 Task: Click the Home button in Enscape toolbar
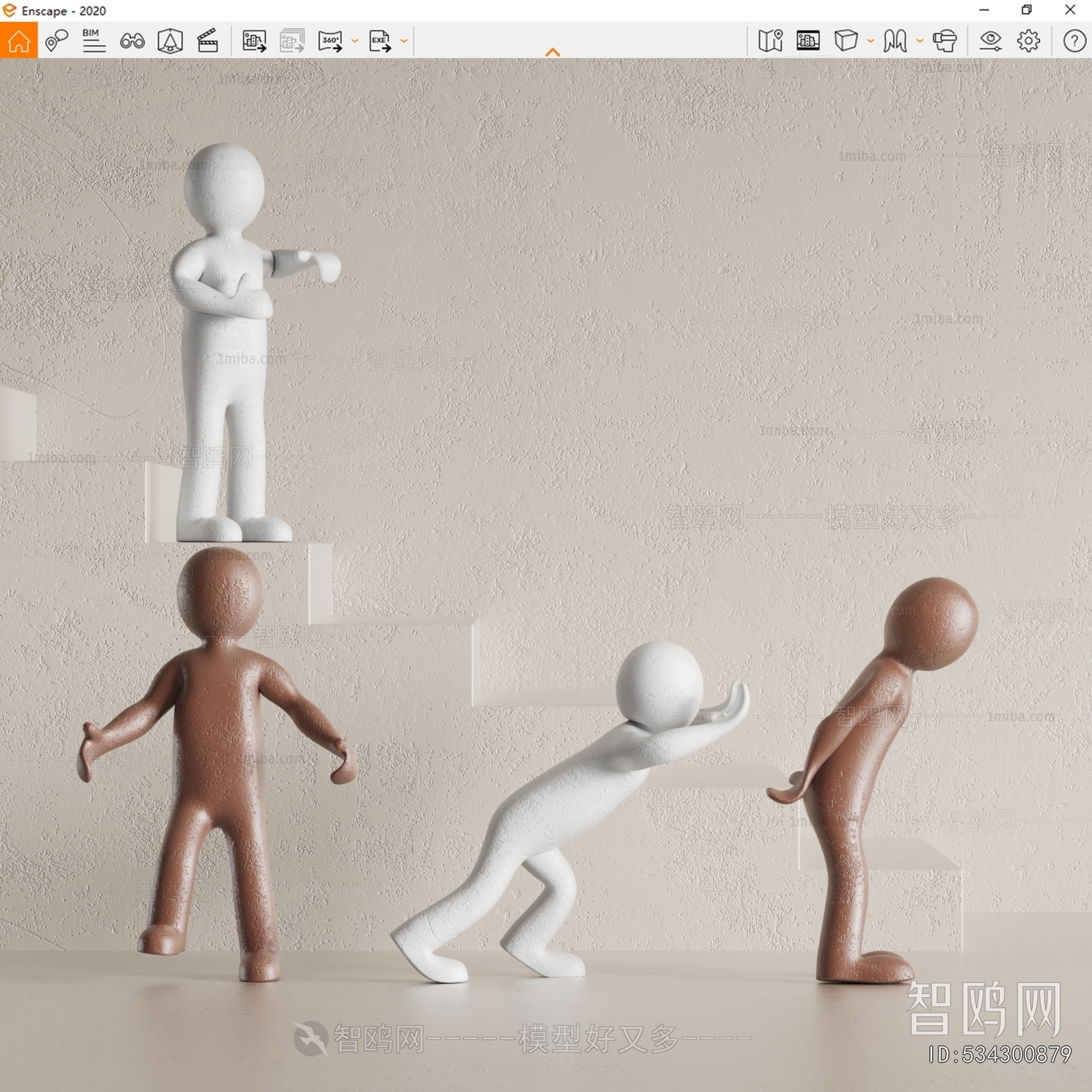point(18,40)
